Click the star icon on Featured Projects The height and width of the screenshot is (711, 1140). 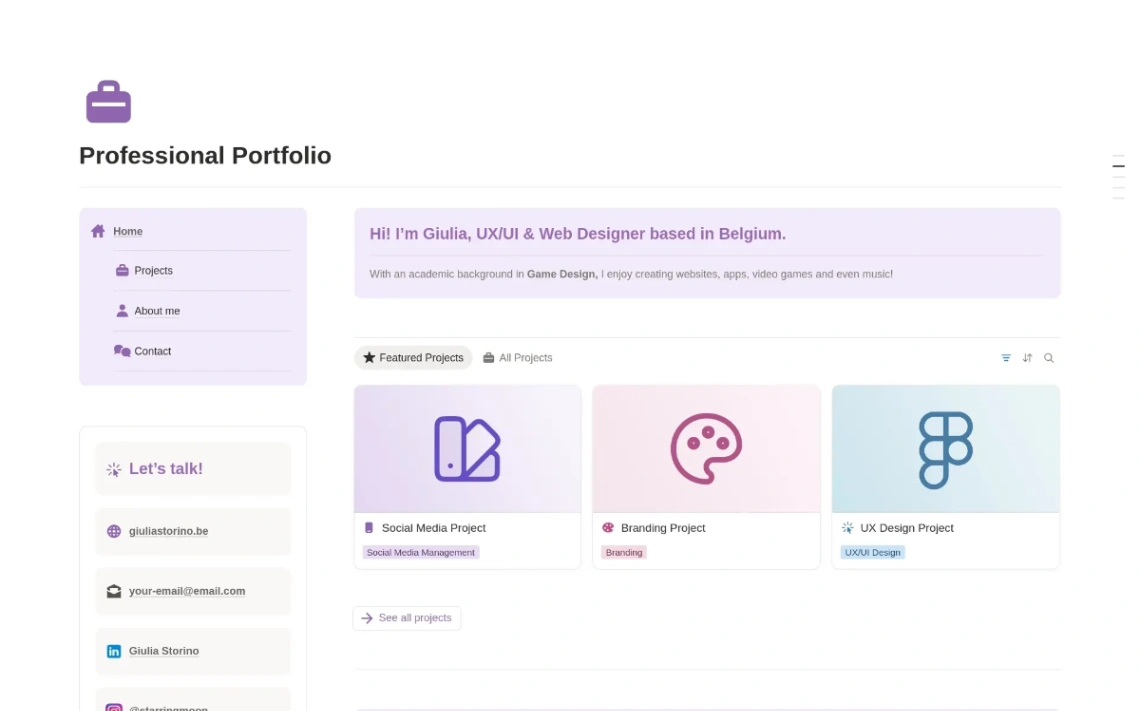point(369,358)
